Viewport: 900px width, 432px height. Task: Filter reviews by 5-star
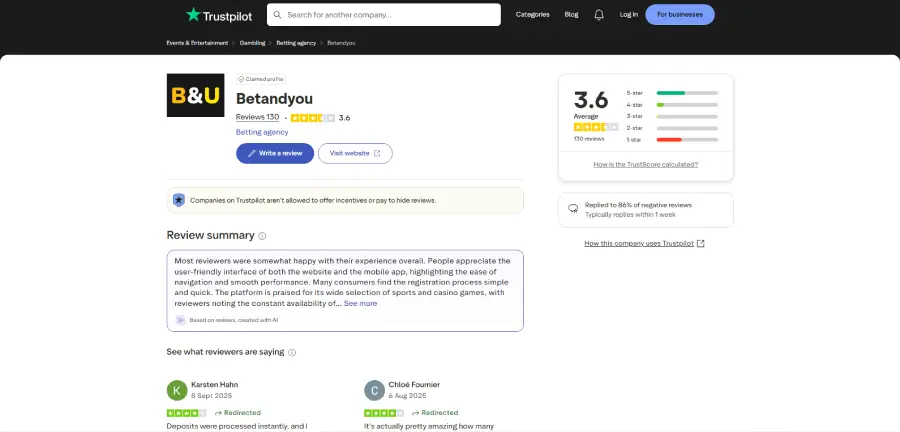point(672,93)
